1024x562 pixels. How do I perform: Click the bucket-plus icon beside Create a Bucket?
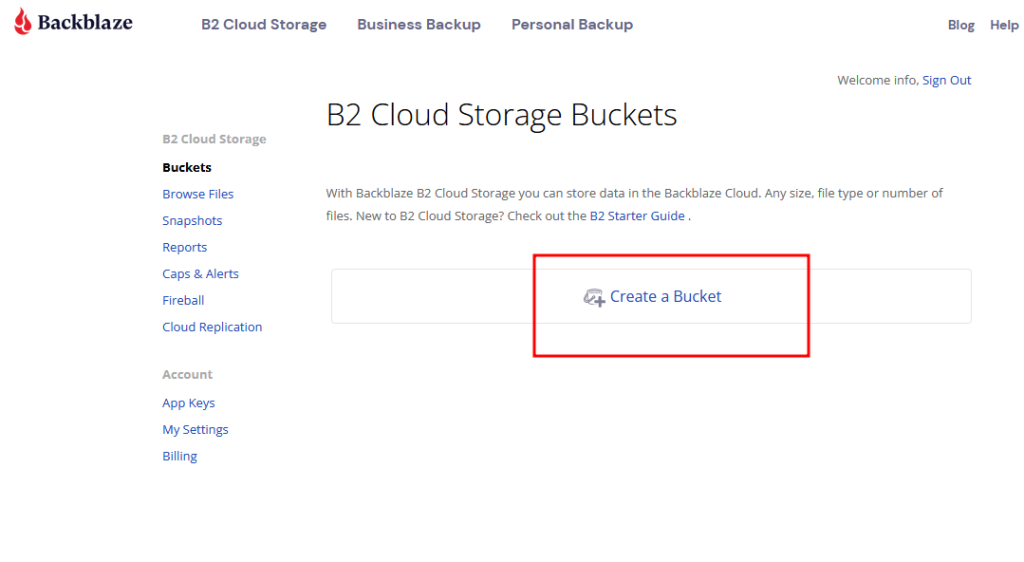(594, 298)
